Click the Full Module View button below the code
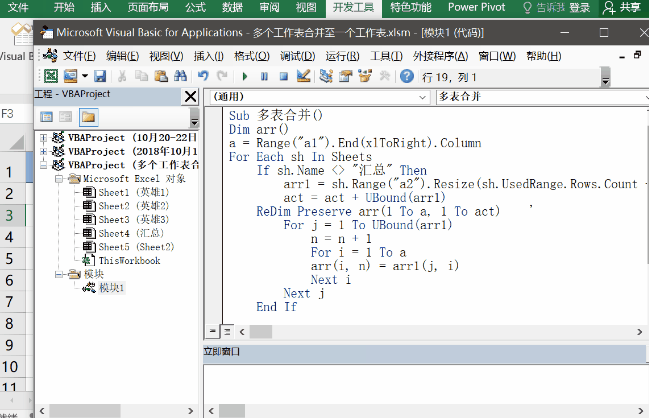This screenshot has height=418, width=649. point(227,332)
